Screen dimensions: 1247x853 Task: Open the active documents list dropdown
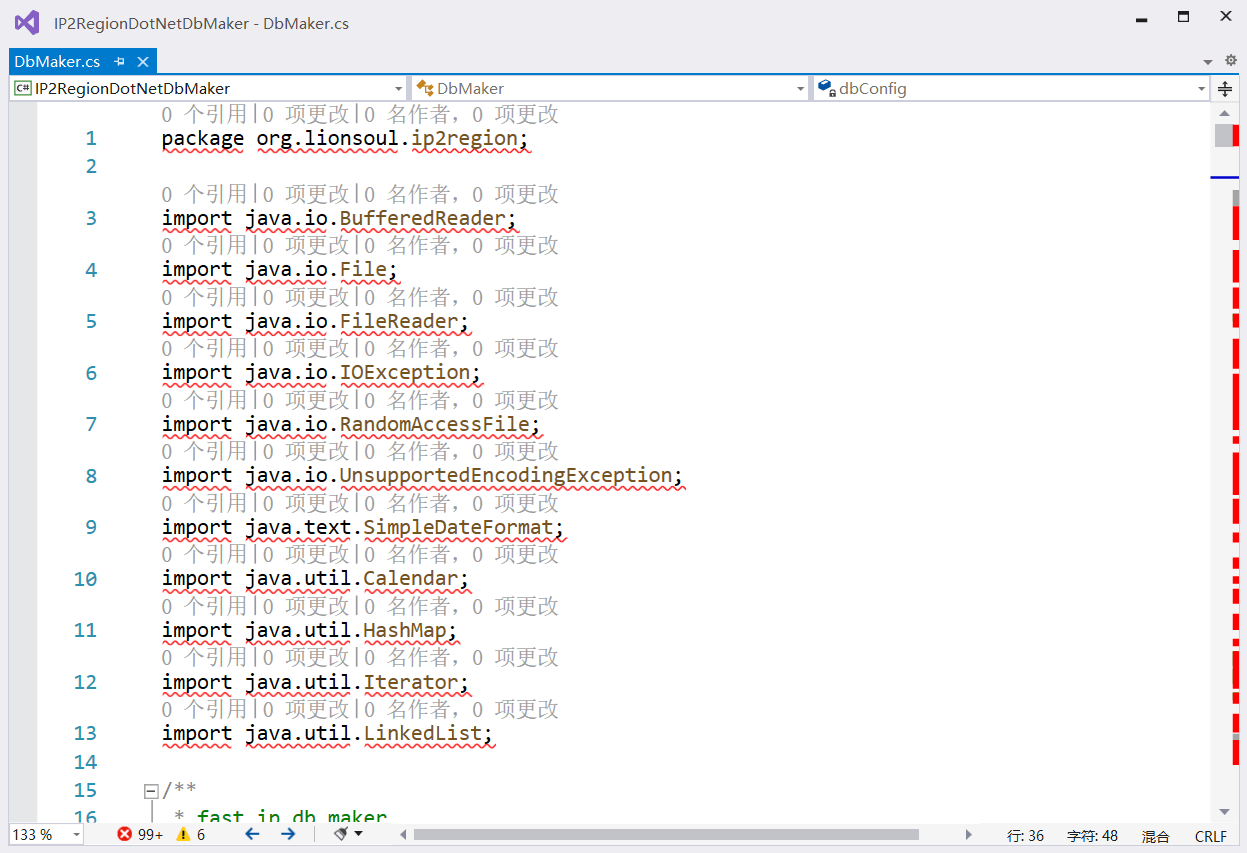[x=1207, y=62]
